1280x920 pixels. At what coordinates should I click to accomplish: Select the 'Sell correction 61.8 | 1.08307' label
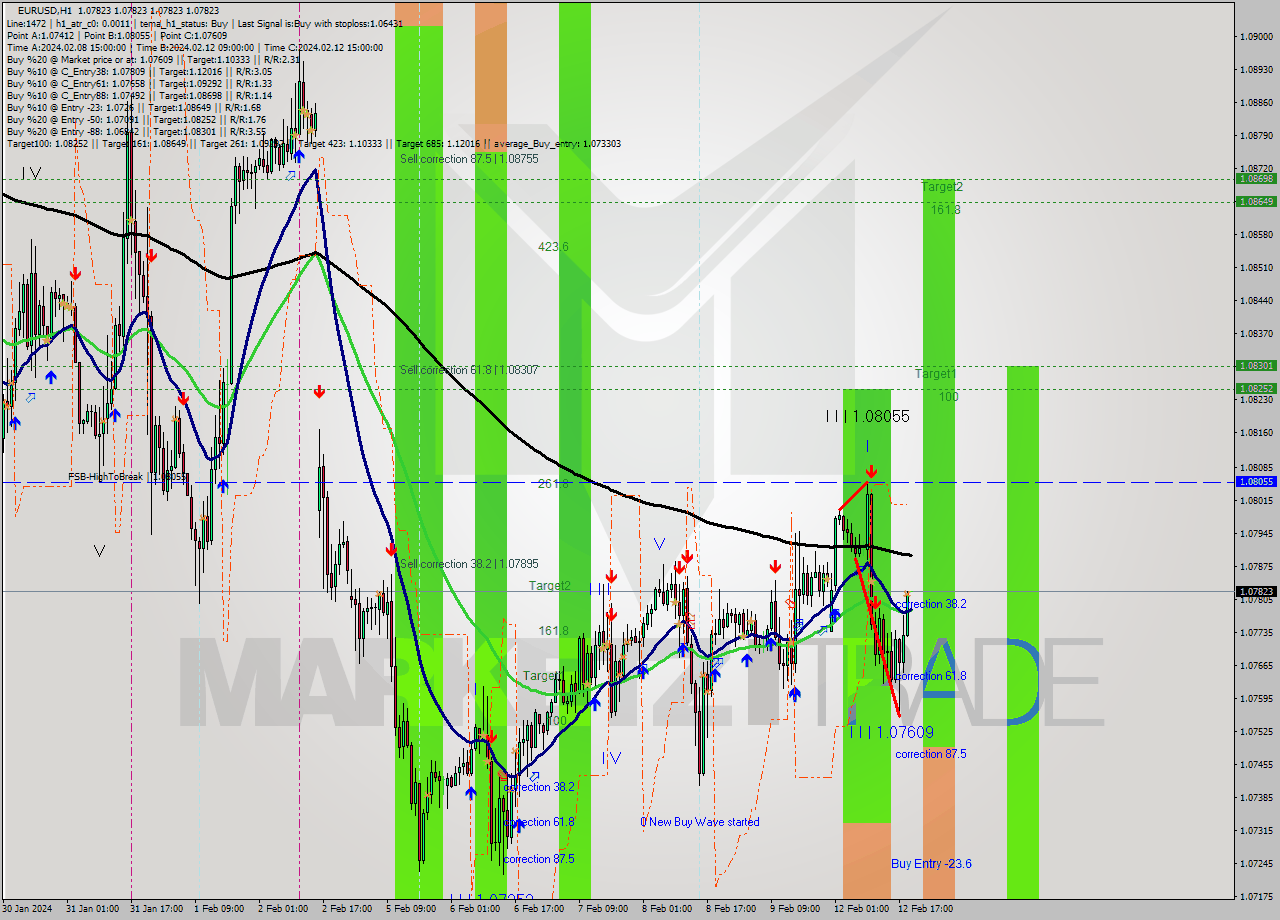click(469, 370)
